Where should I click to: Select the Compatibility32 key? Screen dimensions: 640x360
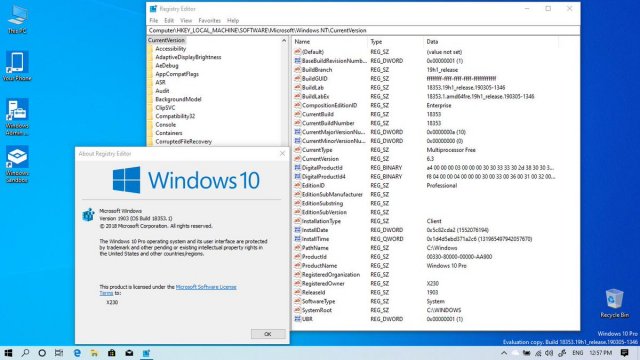[x=175, y=116]
